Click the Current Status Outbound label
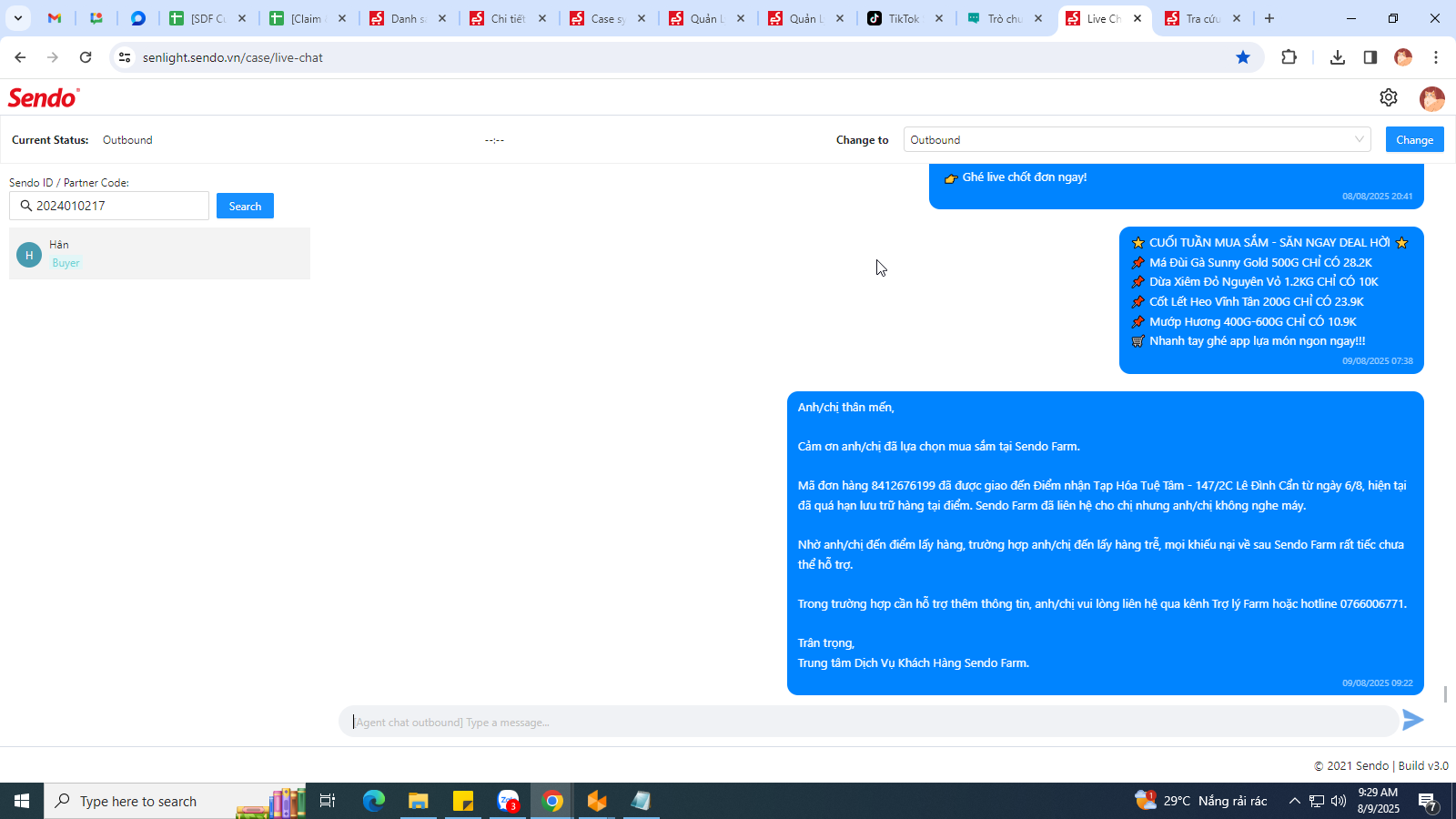The image size is (1456, 819). tap(127, 140)
